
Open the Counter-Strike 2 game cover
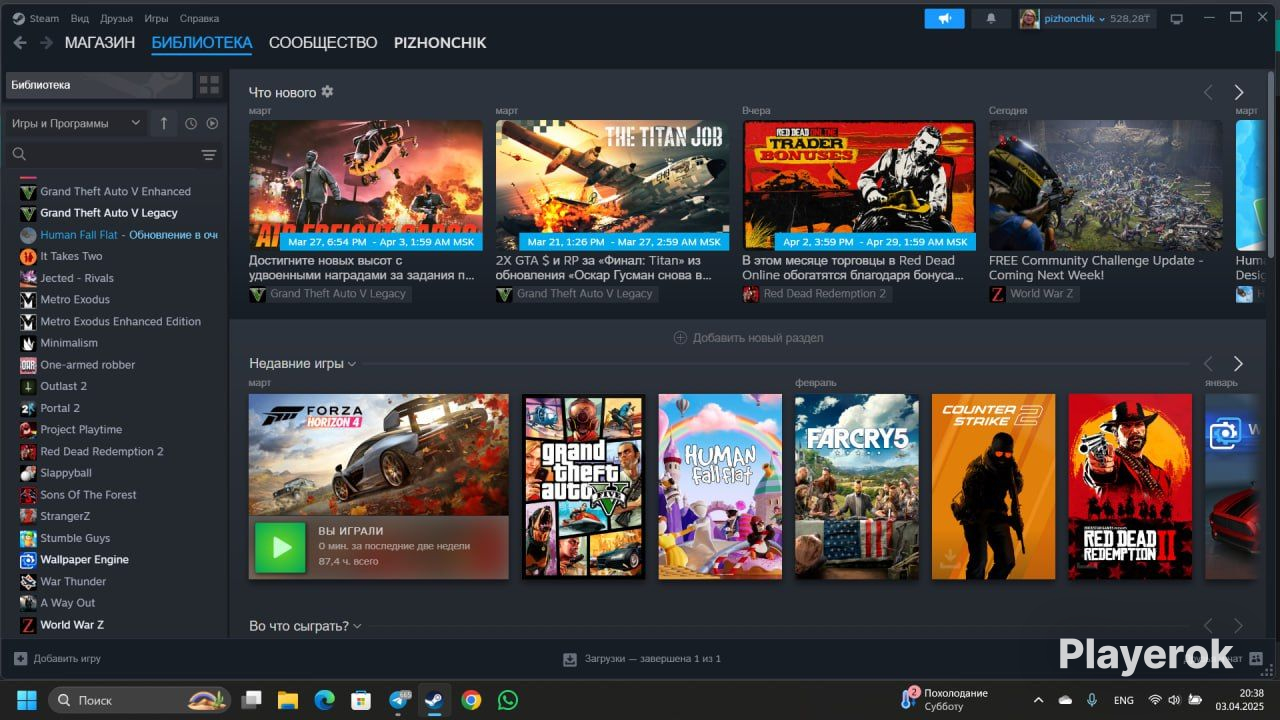[x=993, y=486]
